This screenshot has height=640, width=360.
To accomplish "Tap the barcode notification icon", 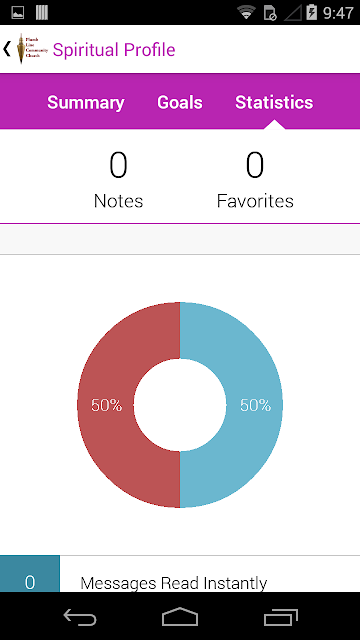I will [x=42, y=13].
